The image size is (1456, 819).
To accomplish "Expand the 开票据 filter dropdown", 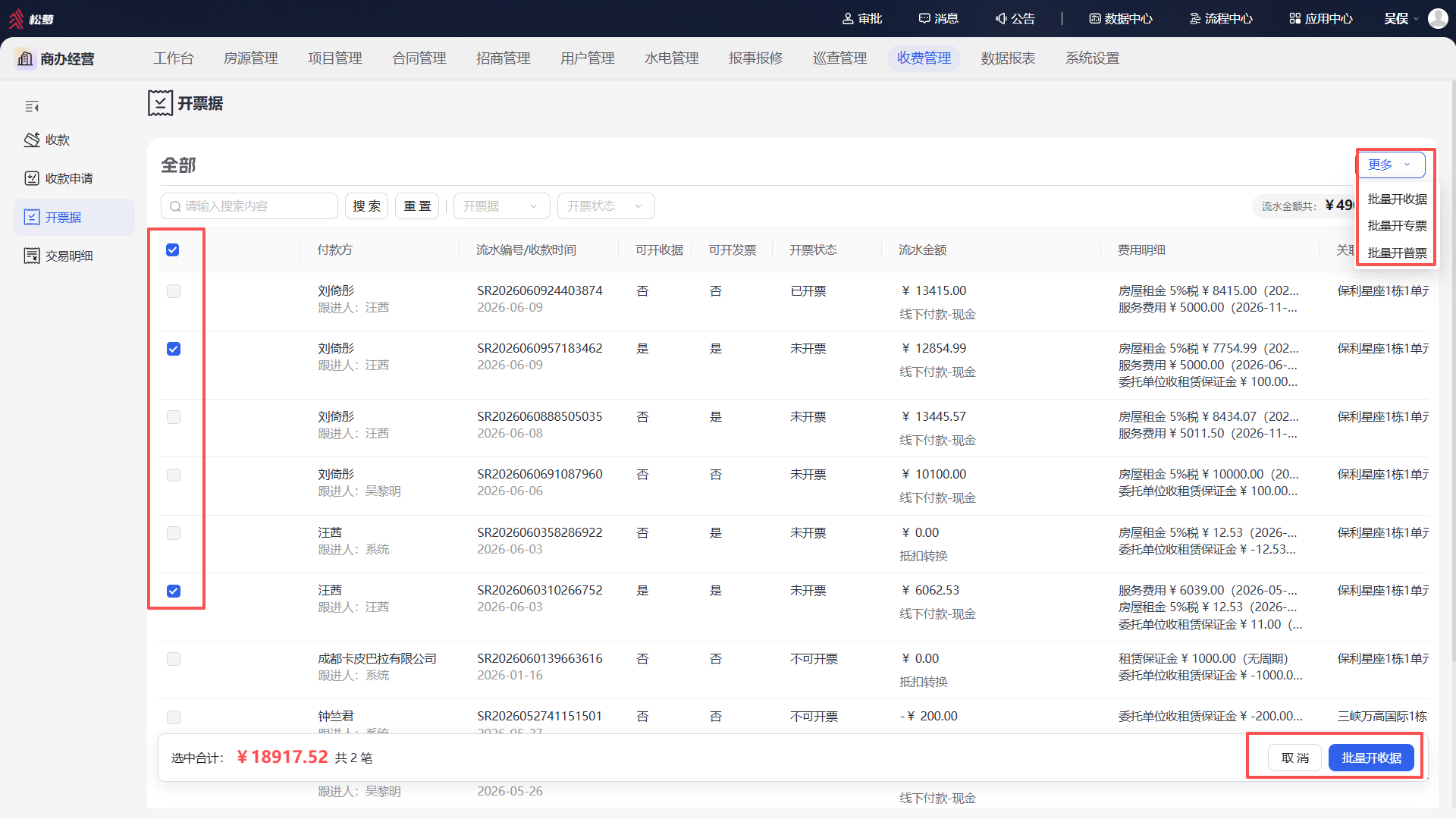I will tap(501, 206).
